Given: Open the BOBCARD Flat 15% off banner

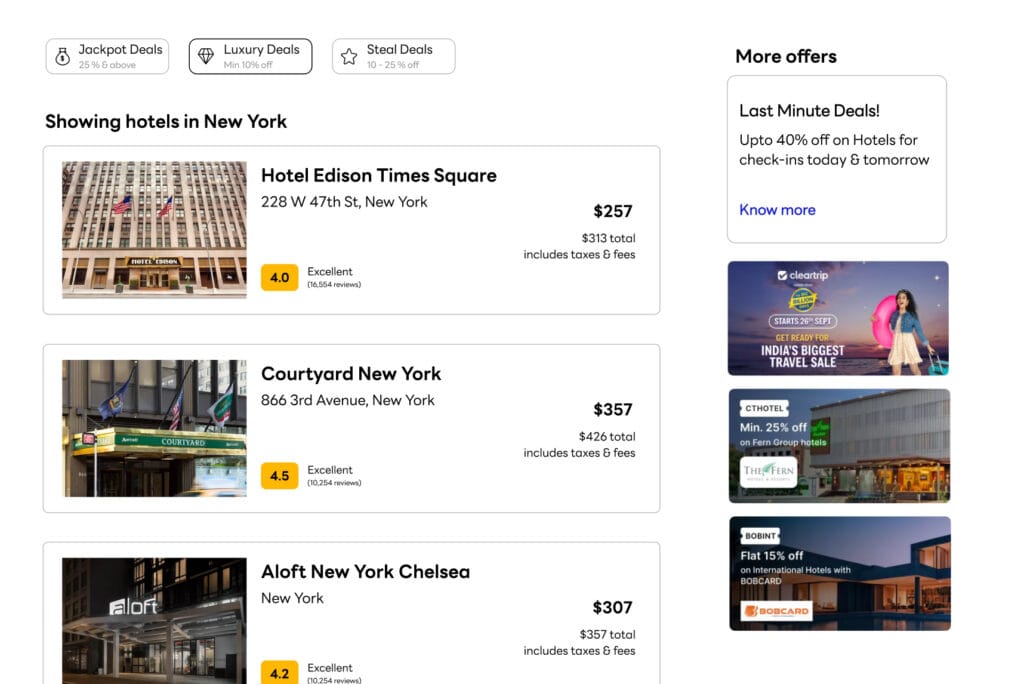Looking at the screenshot, I should click(838, 573).
